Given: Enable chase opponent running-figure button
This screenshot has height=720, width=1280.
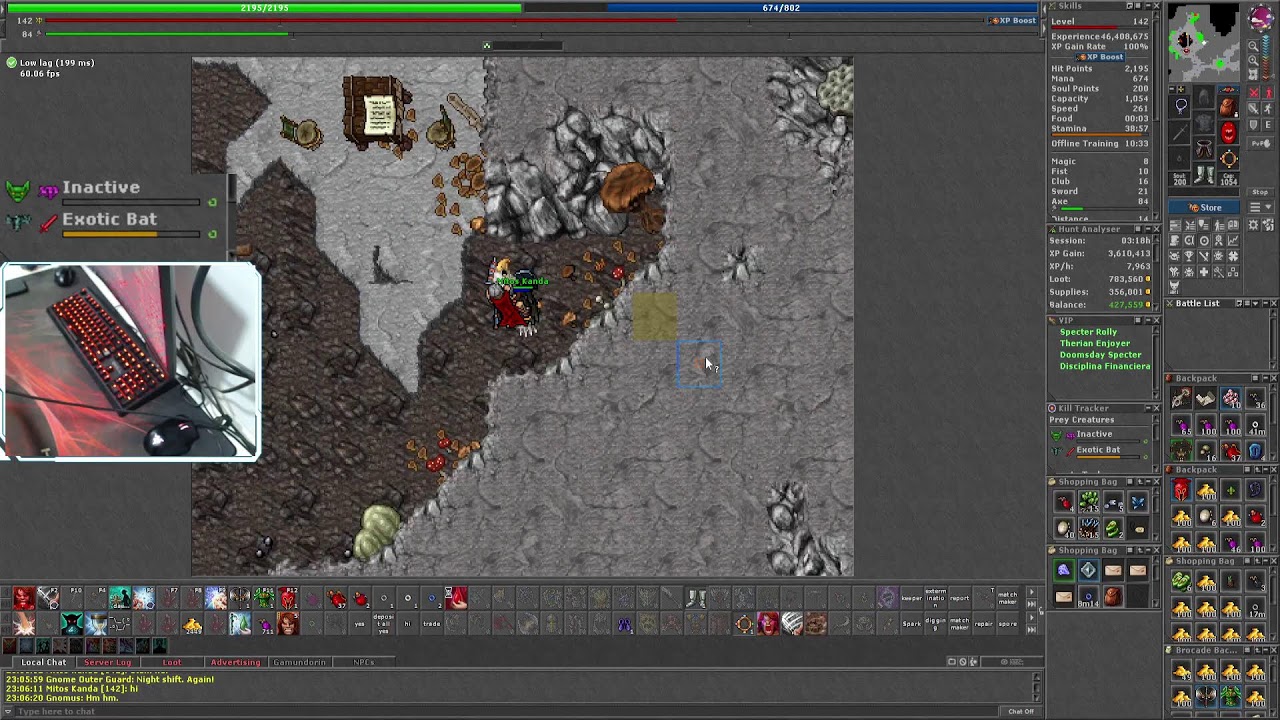Looking at the screenshot, I should (x=1268, y=109).
